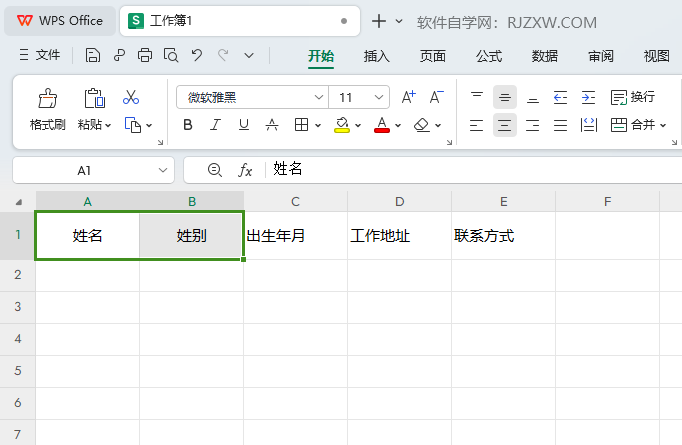
Task: Toggle Bold formatting
Action: tap(187, 125)
